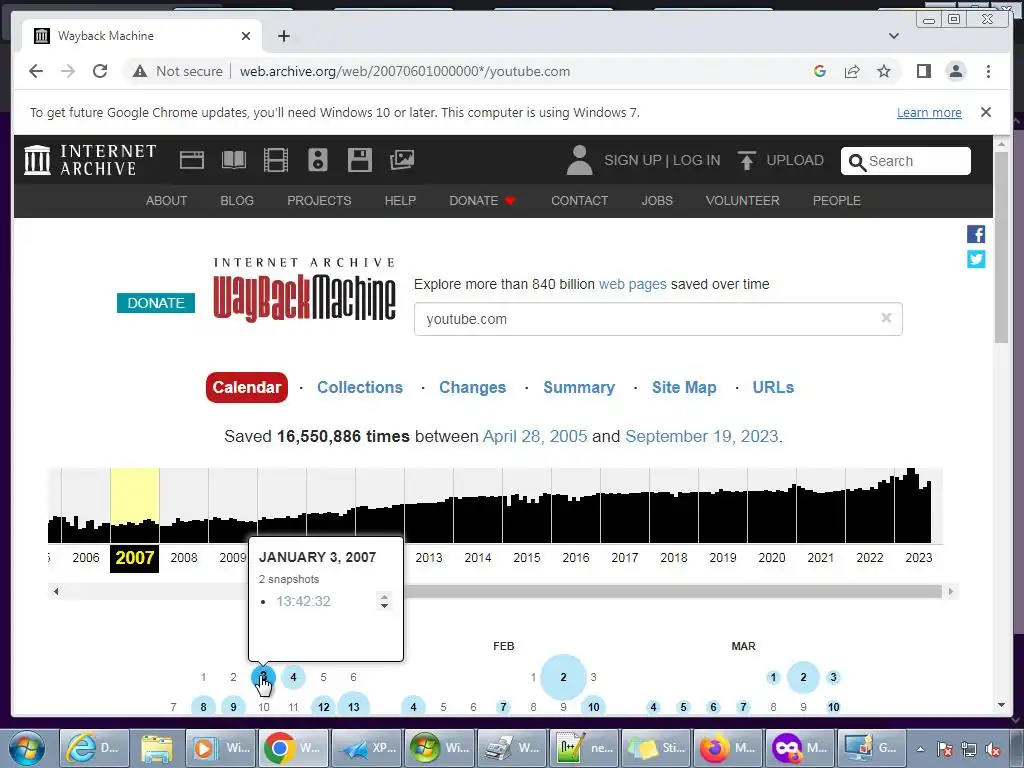Open the Internet Archive video film icon

tap(276, 160)
